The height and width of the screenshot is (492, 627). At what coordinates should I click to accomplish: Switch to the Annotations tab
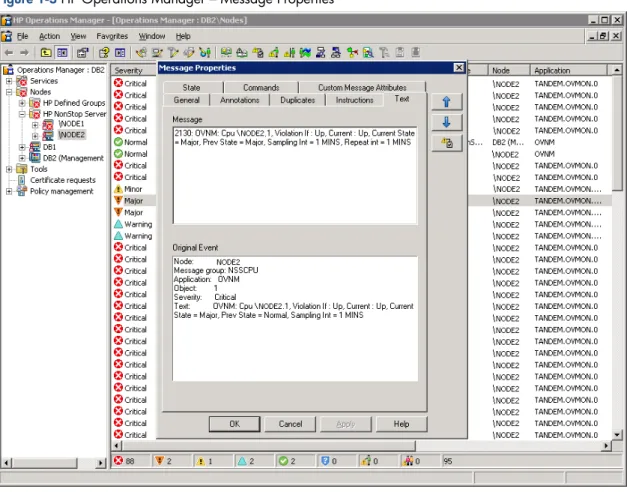tap(240, 100)
